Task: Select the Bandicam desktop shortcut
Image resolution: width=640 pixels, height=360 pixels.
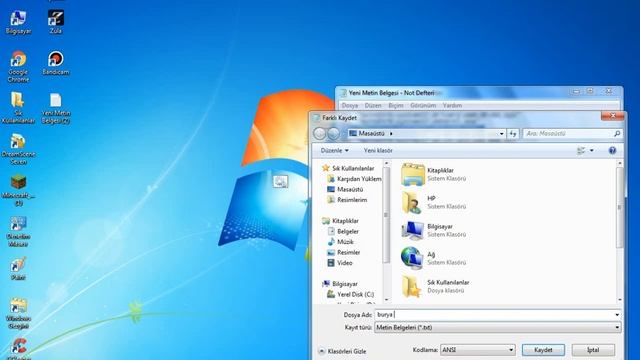Action: pyautogui.click(x=56, y=64)
